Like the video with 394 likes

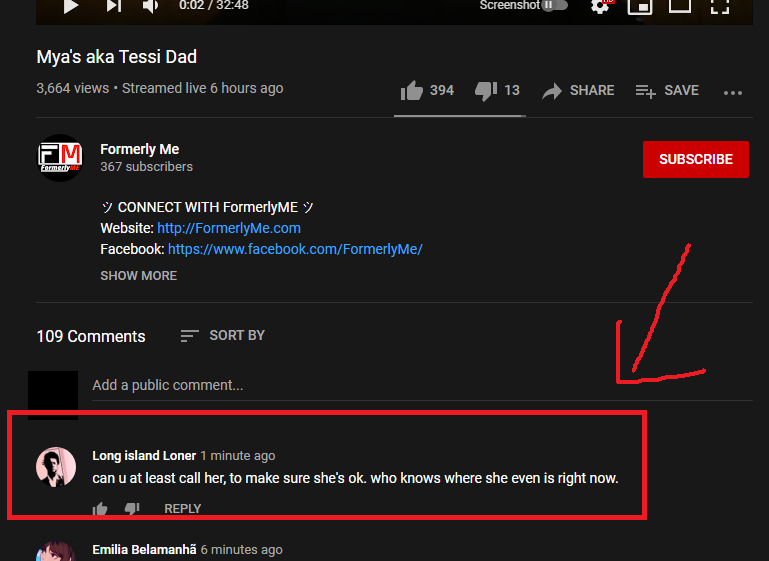coord(411,90)
